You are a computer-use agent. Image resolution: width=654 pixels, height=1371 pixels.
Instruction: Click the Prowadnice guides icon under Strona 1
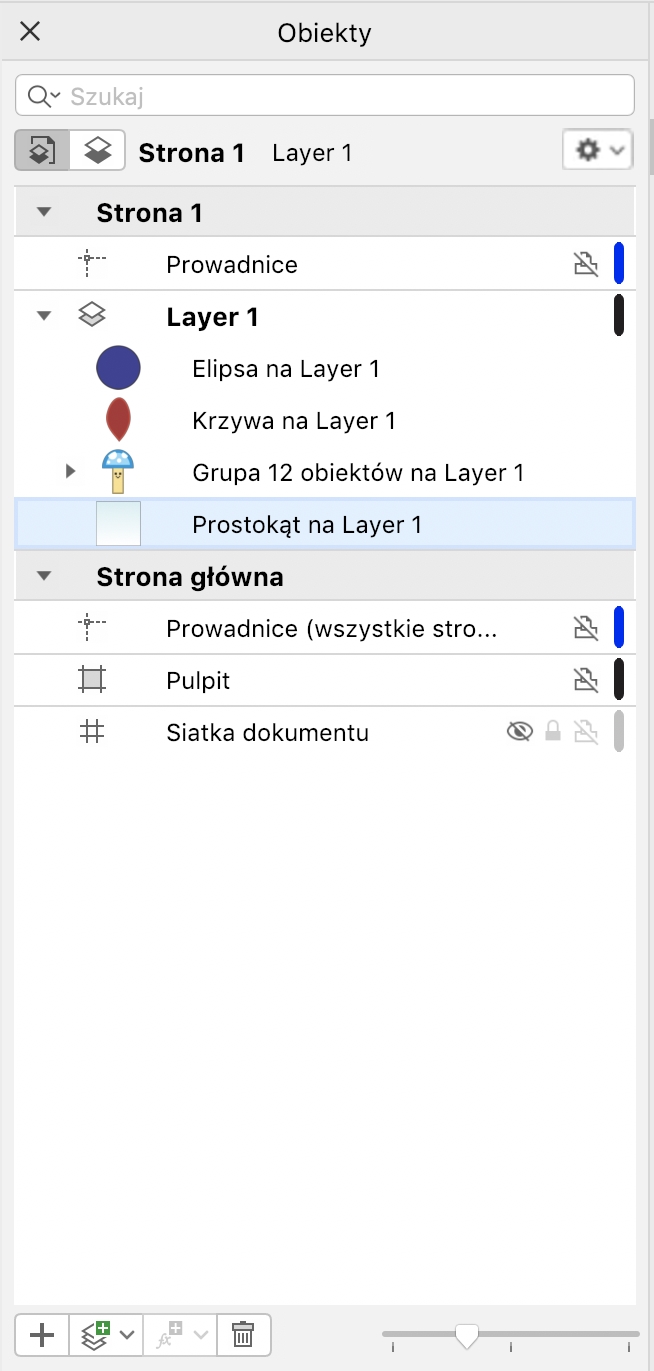(x=92, y=265)
